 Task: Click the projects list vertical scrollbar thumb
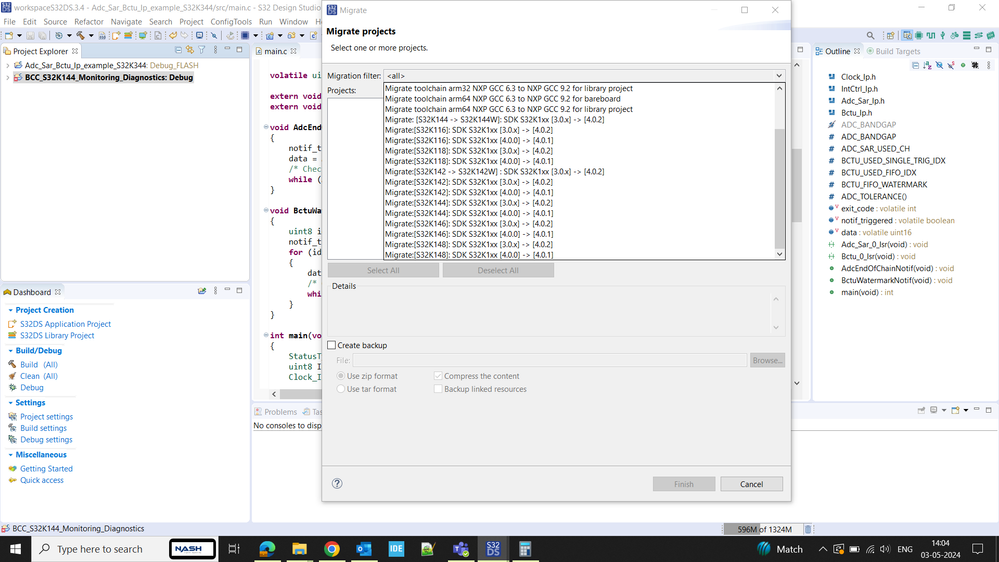click(779, 188)
